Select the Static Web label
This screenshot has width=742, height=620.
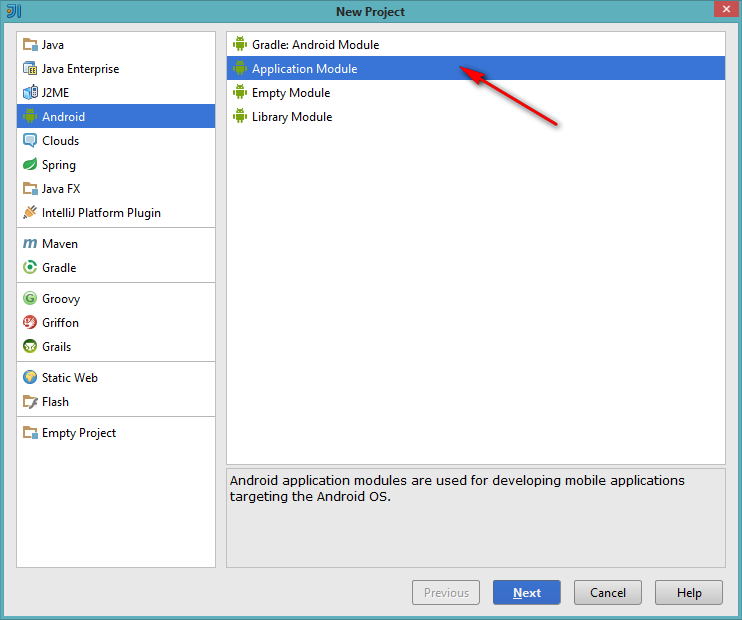[70, 378]
